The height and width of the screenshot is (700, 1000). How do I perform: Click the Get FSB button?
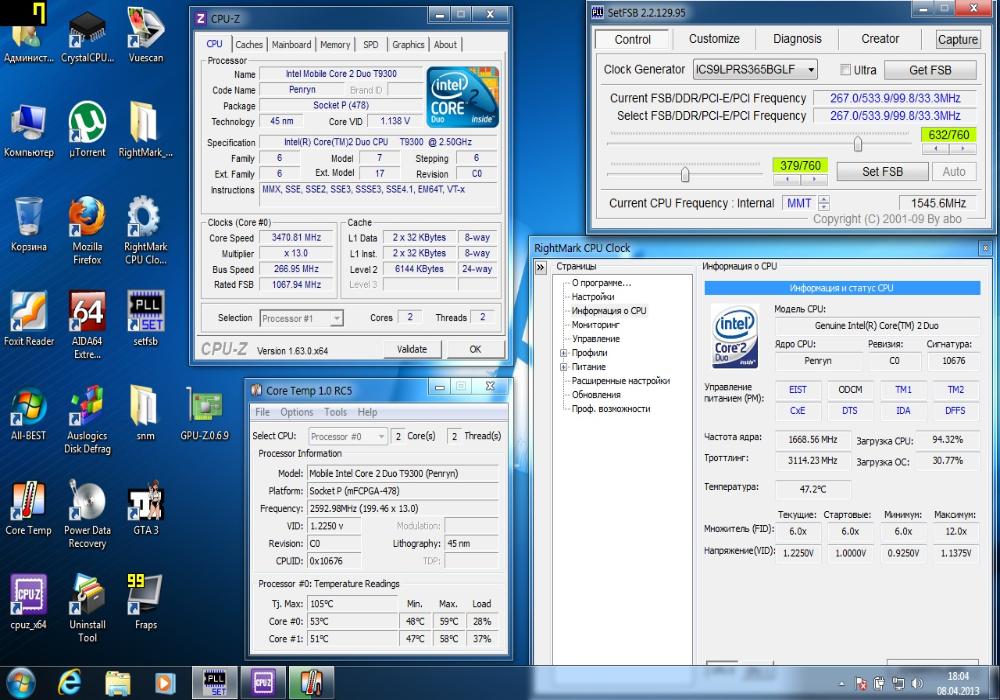coord(930,70)
